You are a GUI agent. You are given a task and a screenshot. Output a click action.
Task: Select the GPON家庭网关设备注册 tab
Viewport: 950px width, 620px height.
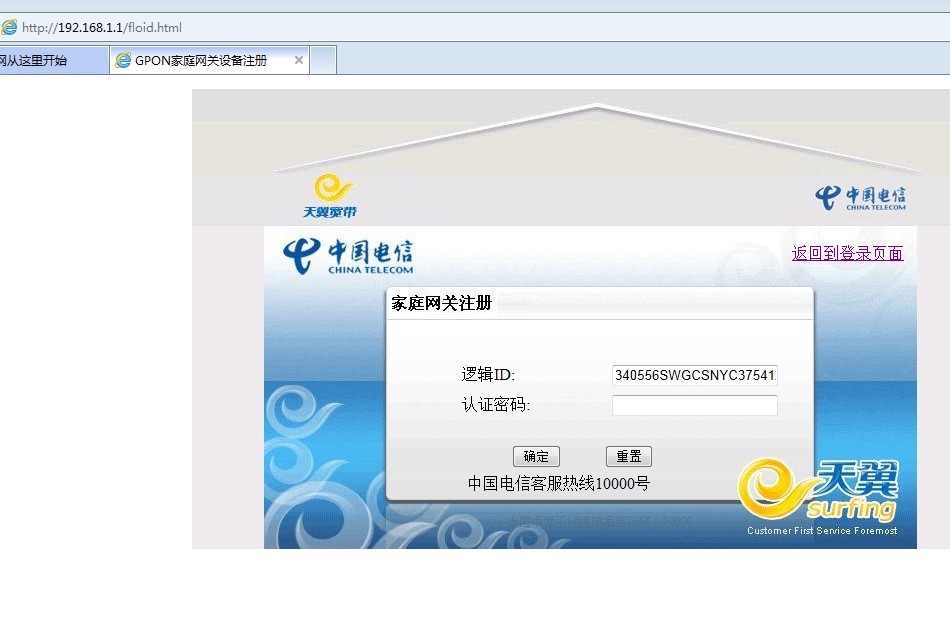[x=210, y=61]
